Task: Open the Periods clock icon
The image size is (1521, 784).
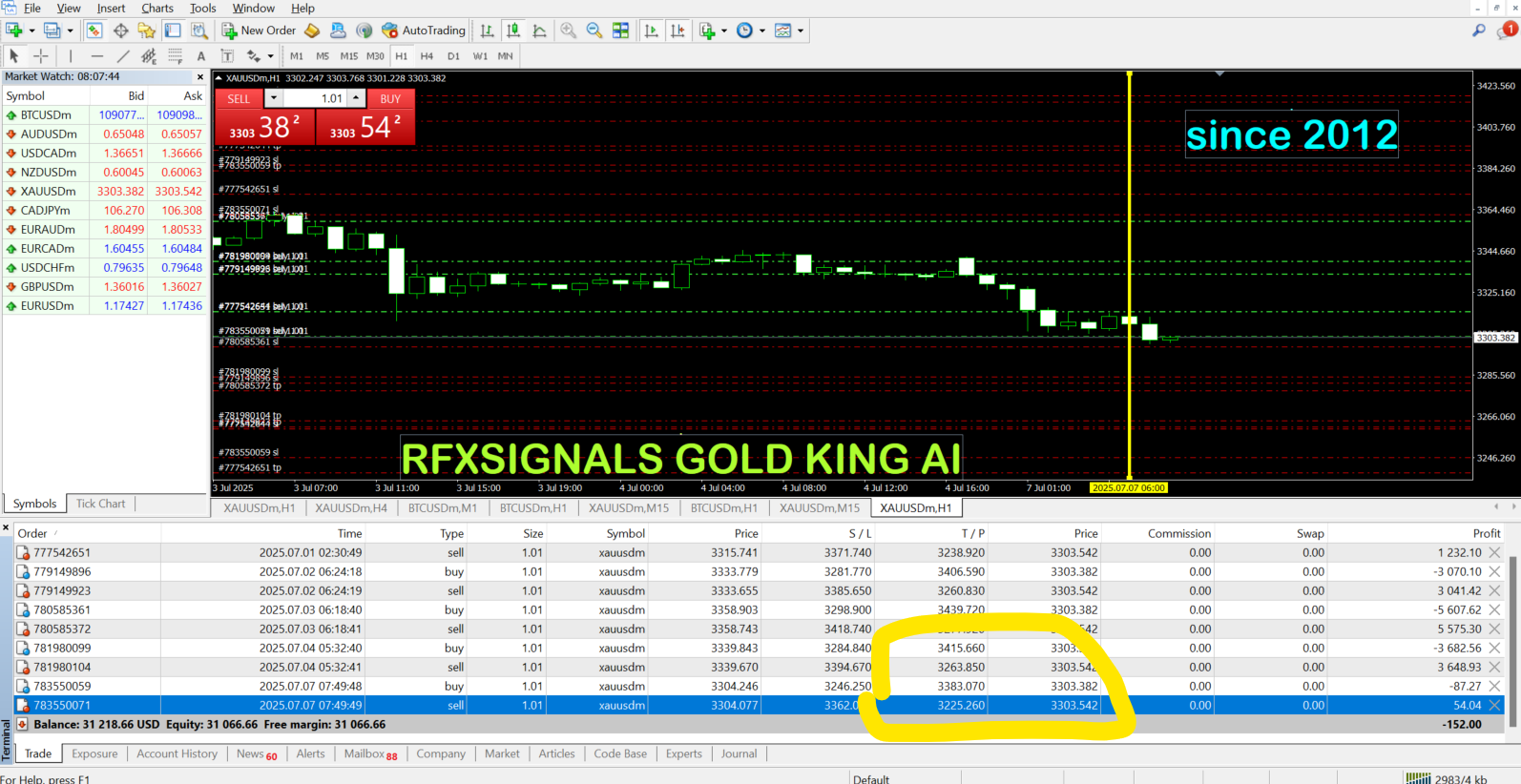Action: tap(745, 31)
